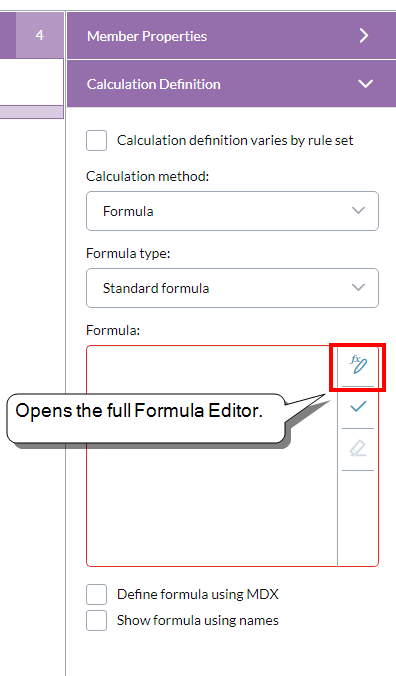This screenshot has height=676, width=396.
Task: Click the eraser clear formula icon
Action: (x=358, y=449)
